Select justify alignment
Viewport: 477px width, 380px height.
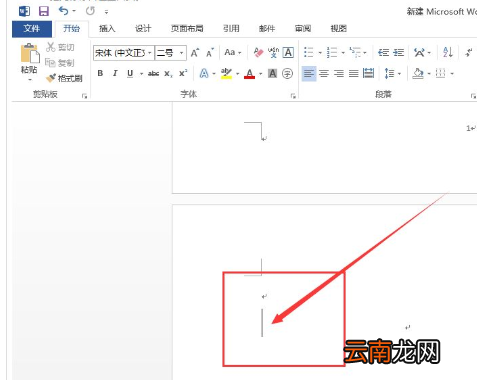click(x=353, y=73)
